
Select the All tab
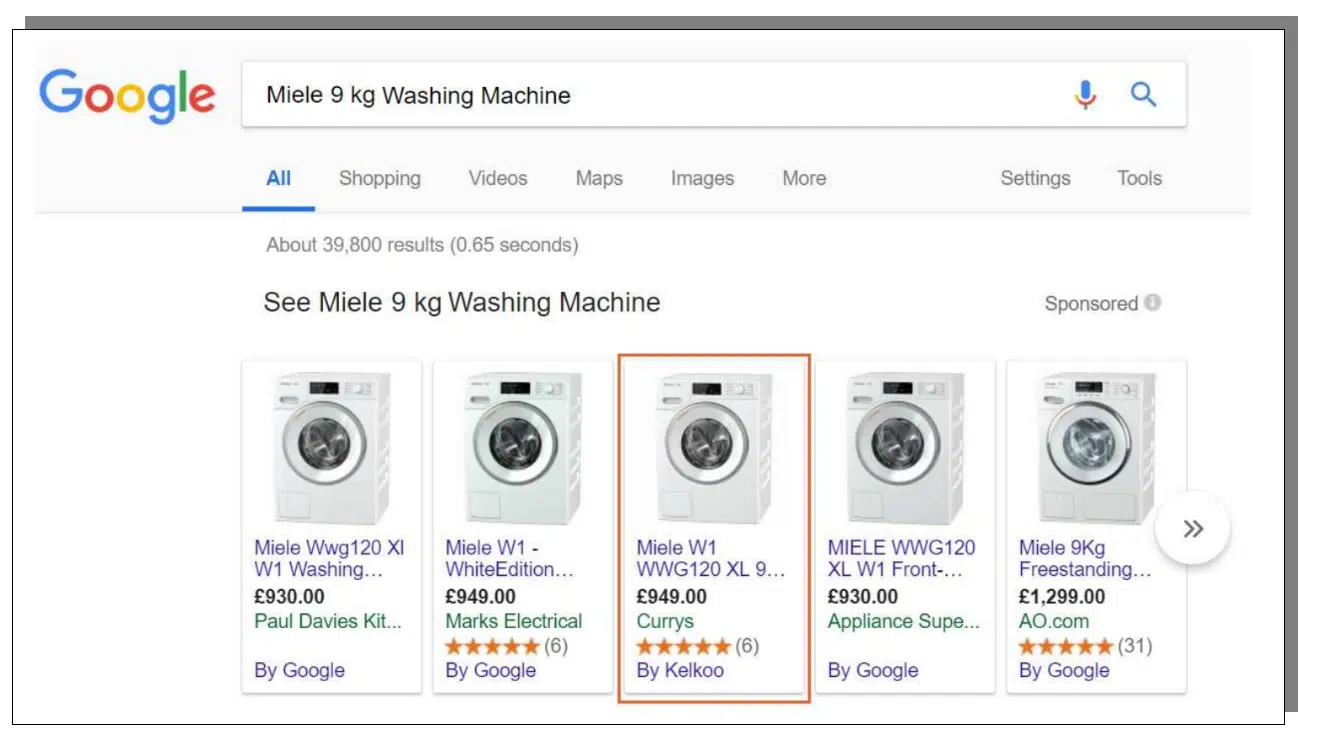(x=279, y=179)
